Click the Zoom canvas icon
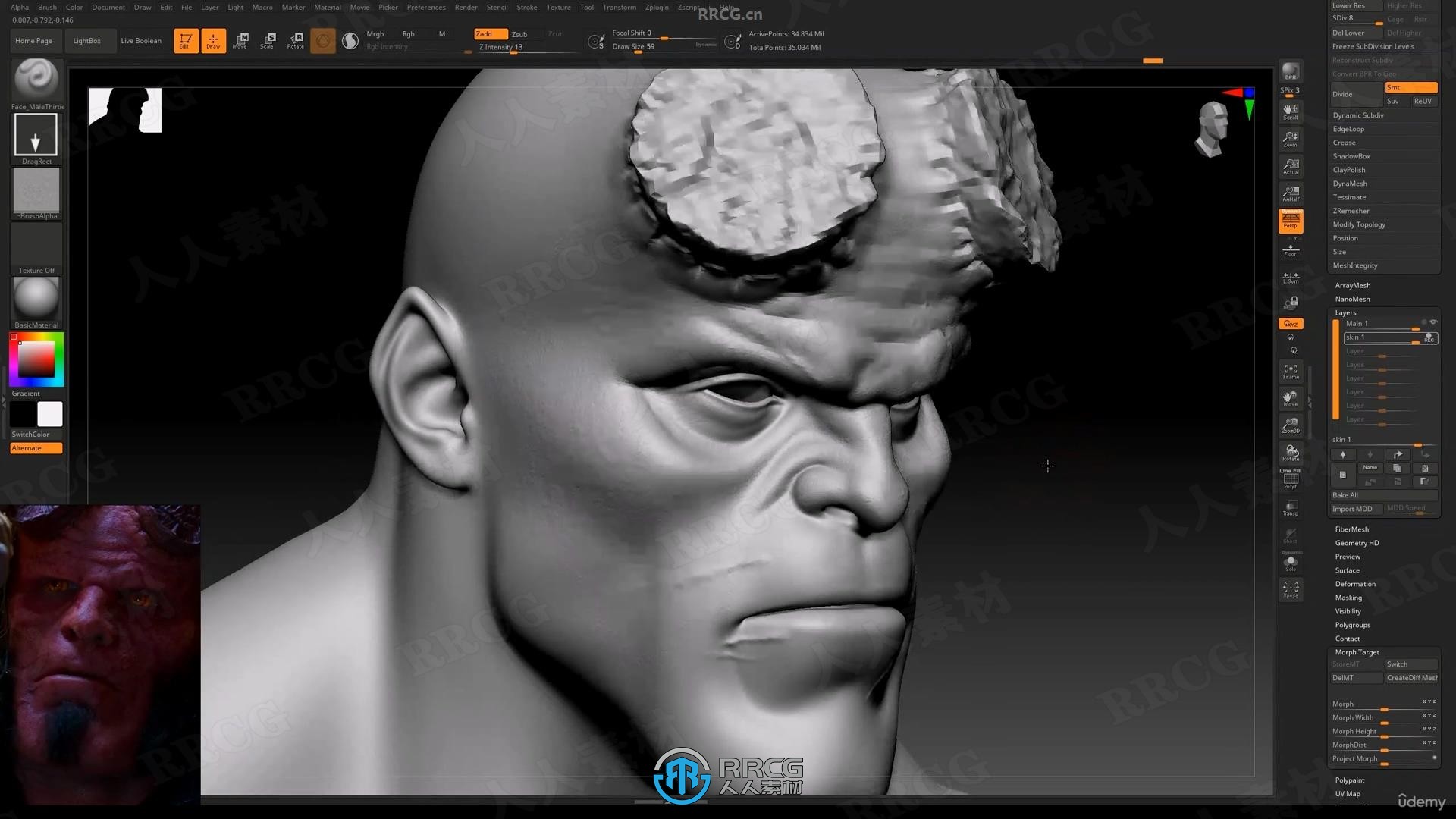The height and width of the screenshot is (819, 1456). coord(1290,139)
